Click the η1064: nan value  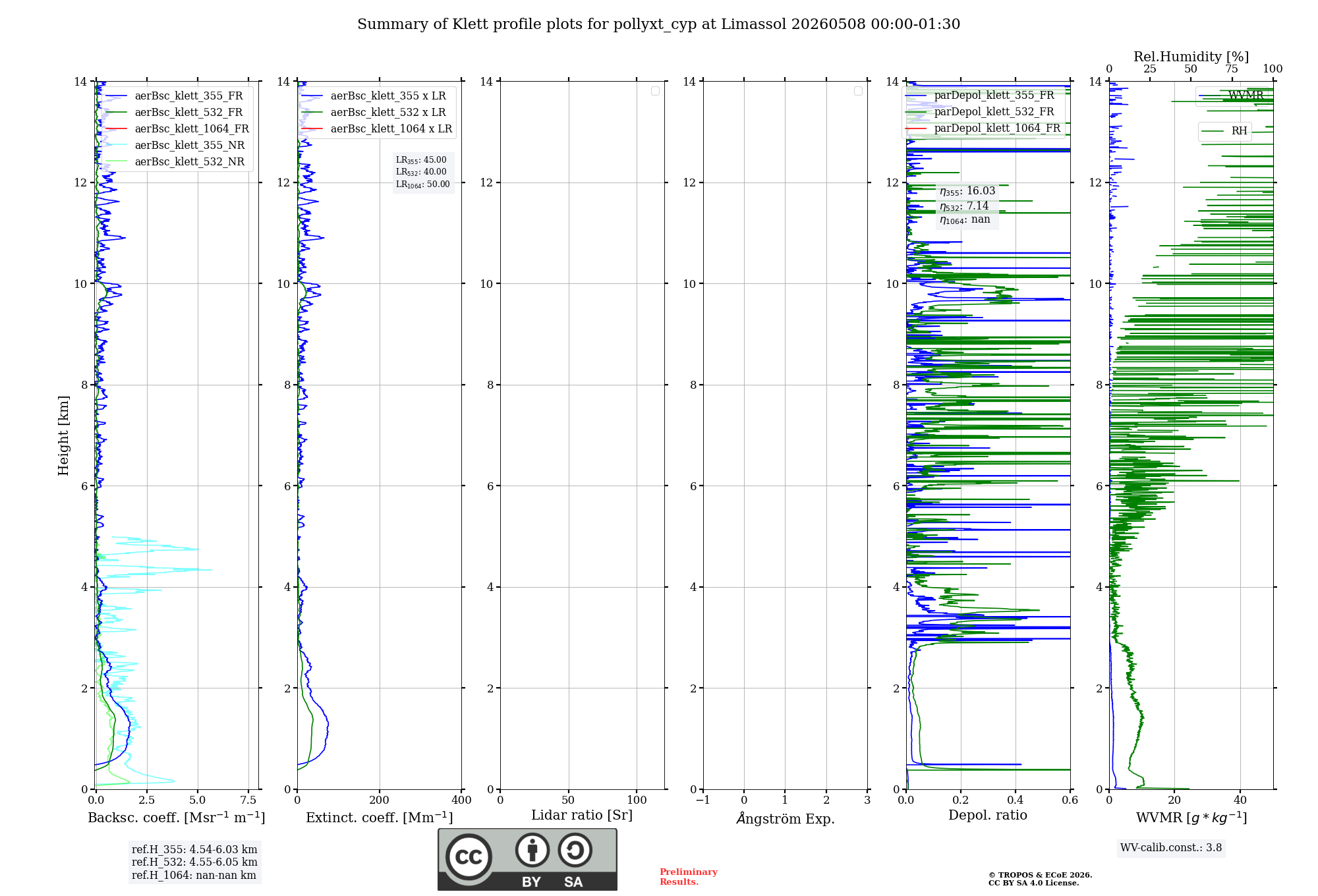tap(965, 220)
